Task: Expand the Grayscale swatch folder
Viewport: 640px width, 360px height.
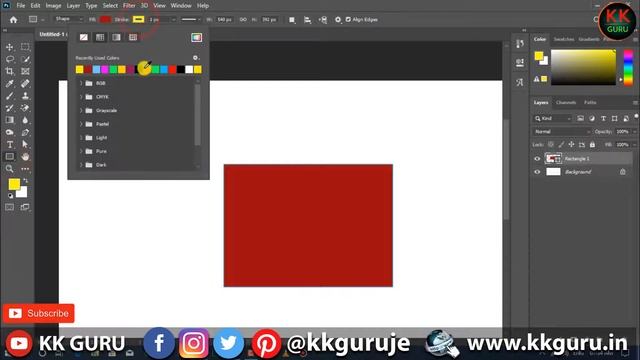Action: pos(81,111)
